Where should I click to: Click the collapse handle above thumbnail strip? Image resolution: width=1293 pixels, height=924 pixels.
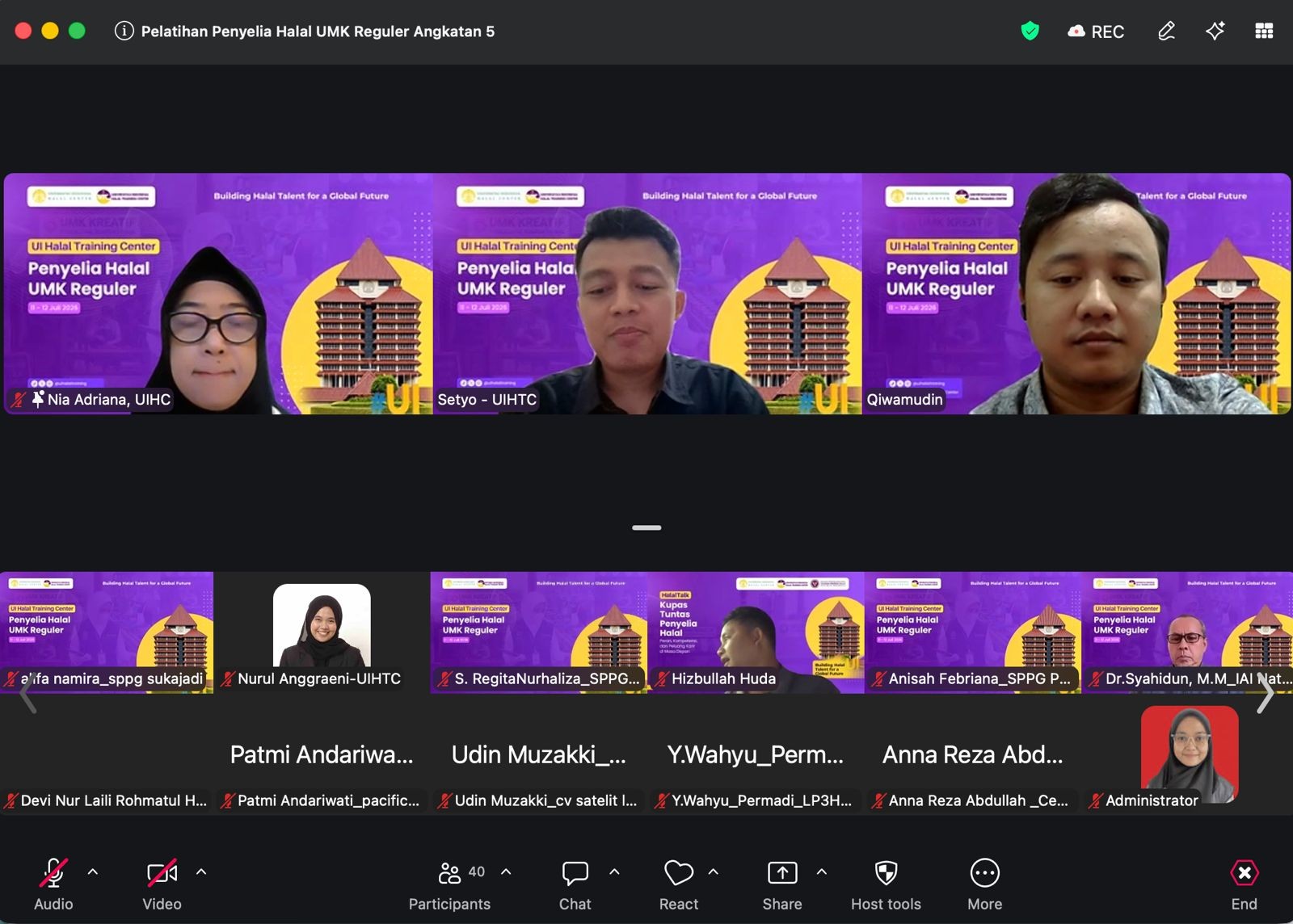[x=646, y=527]
